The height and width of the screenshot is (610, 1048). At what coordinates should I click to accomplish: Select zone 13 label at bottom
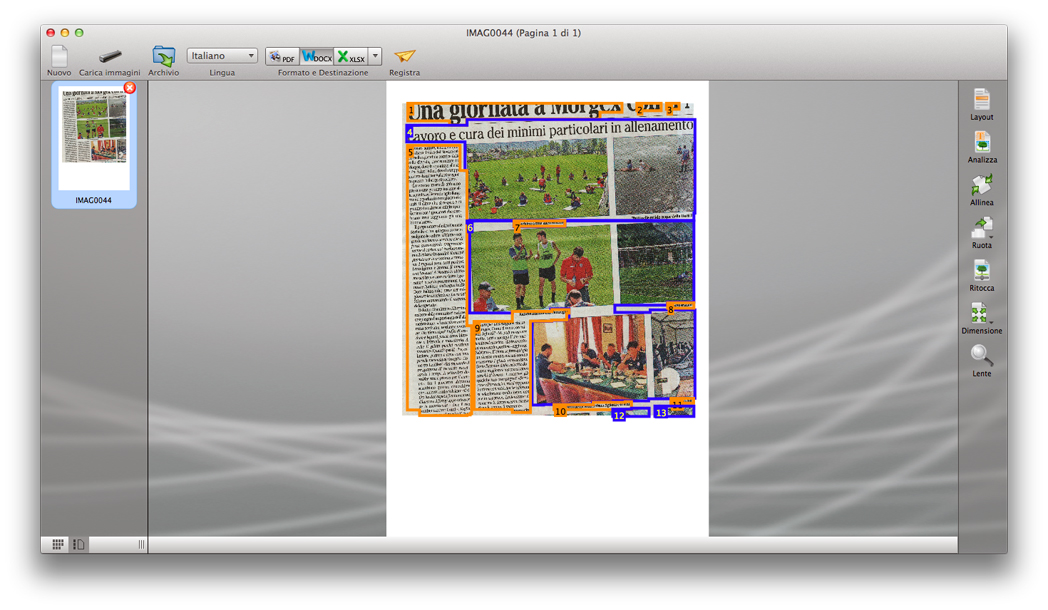point(661,413)
